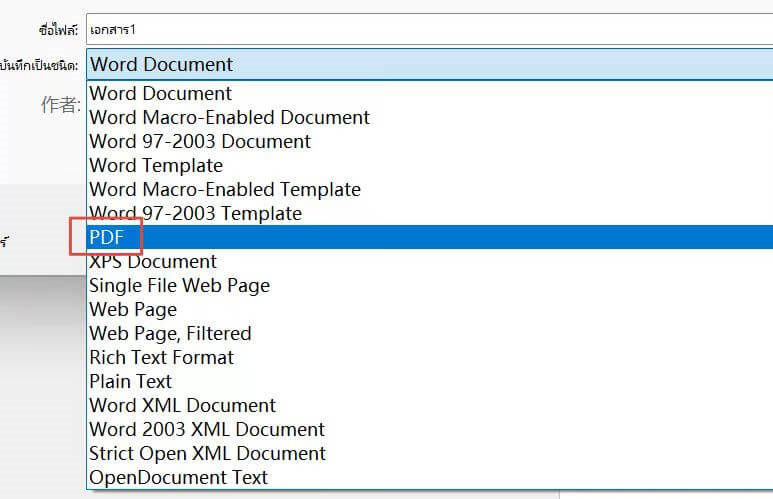Pick Word 2003 XML Document

429,429
